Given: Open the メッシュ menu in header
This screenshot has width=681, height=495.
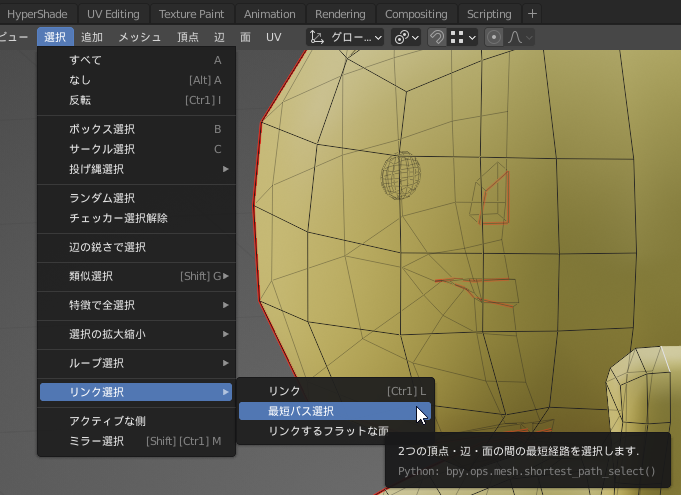Looking at the screenshot, I should (x=140, y=37).
